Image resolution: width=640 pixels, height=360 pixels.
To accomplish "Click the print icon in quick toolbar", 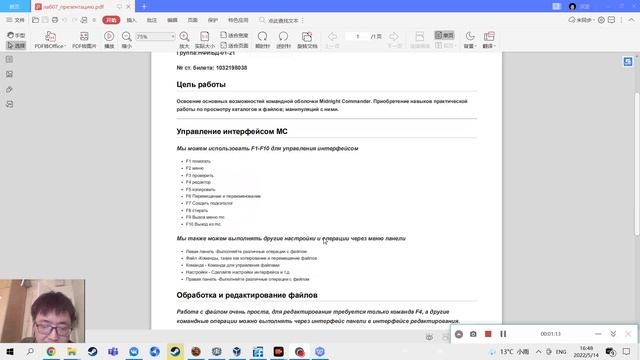I will (55, 20).
